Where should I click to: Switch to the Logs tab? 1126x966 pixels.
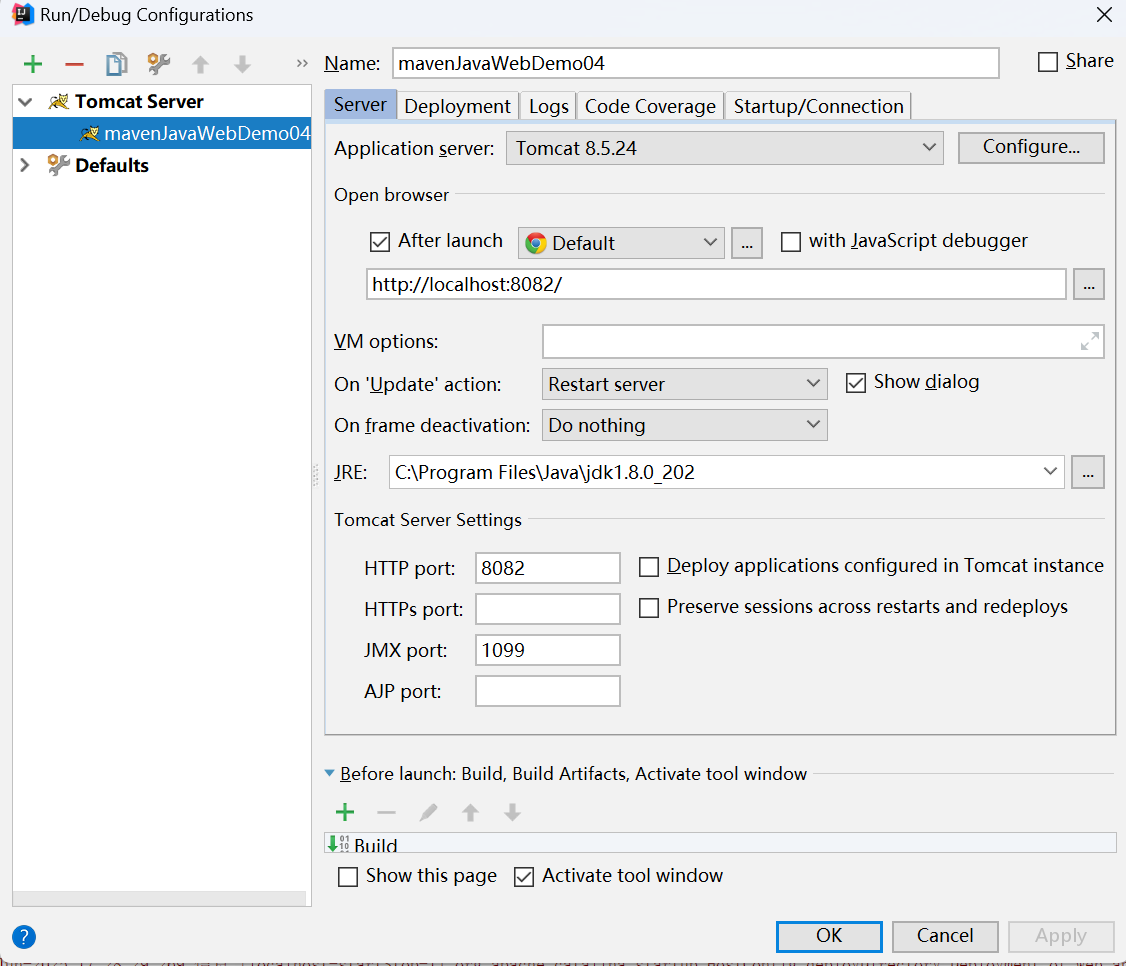(x=549, y=106)
